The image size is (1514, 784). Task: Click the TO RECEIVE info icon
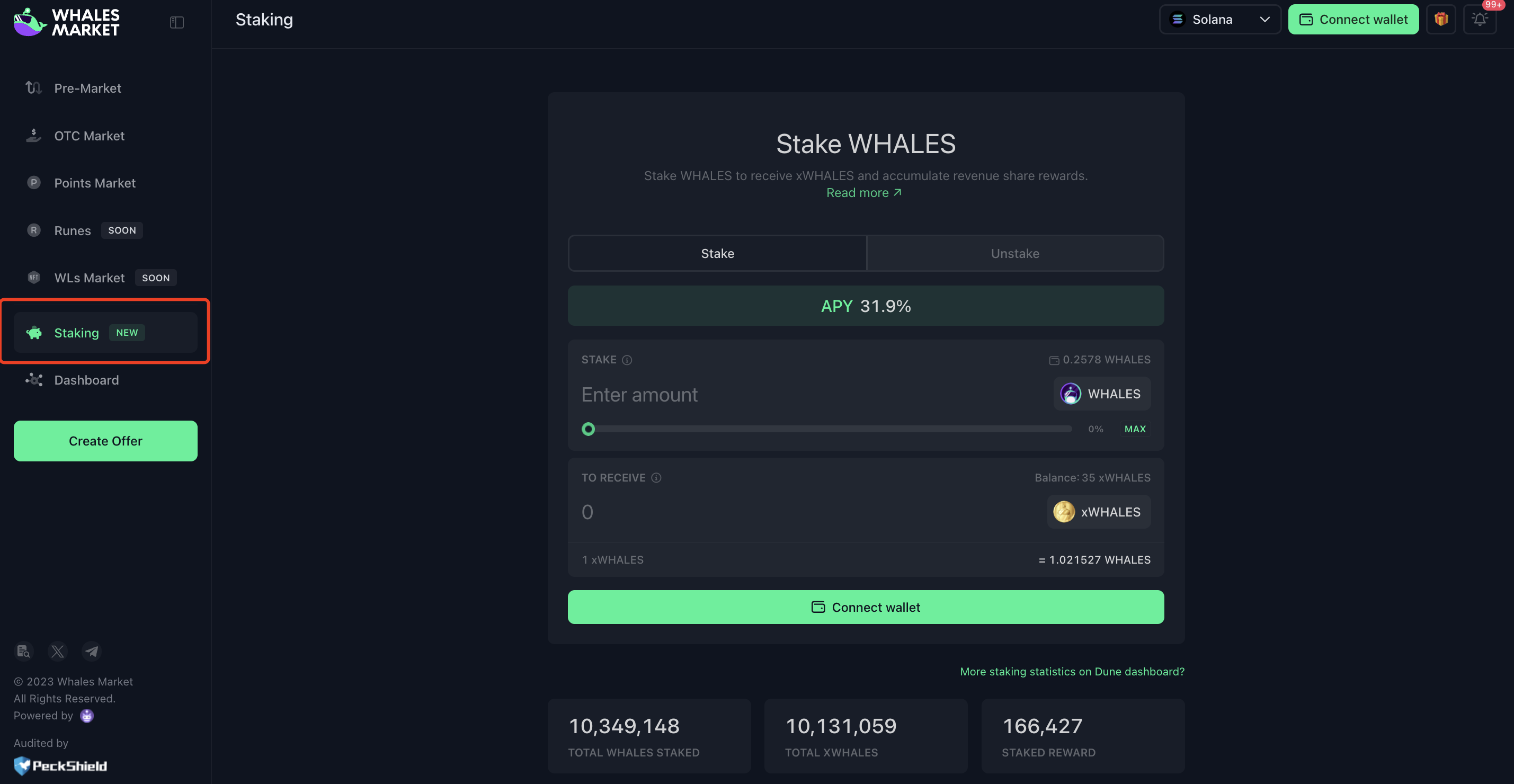pyautogui.click(x=656, y=478)
